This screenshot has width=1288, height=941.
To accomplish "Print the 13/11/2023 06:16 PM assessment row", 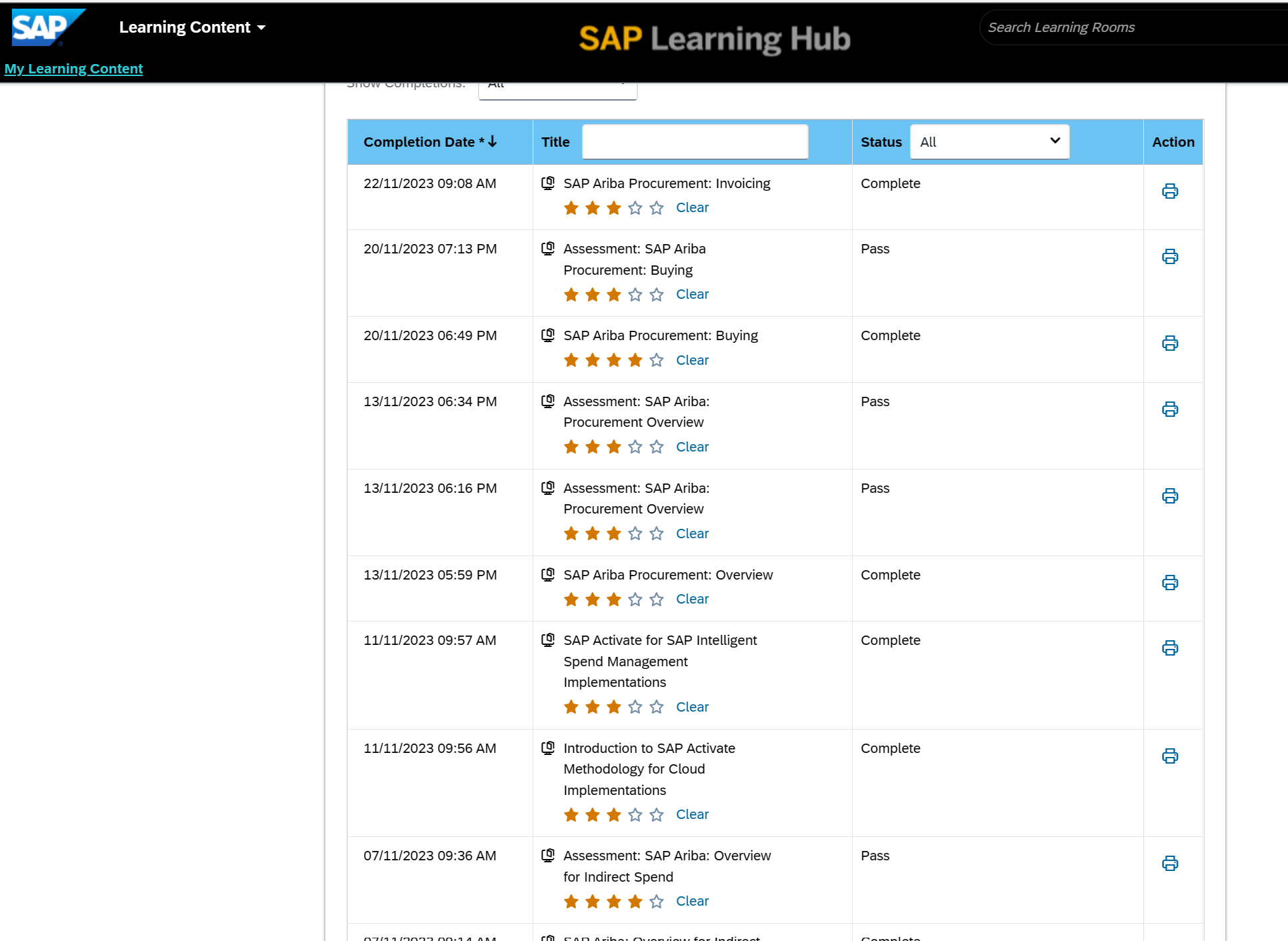I will click(x=1170, y=496).
